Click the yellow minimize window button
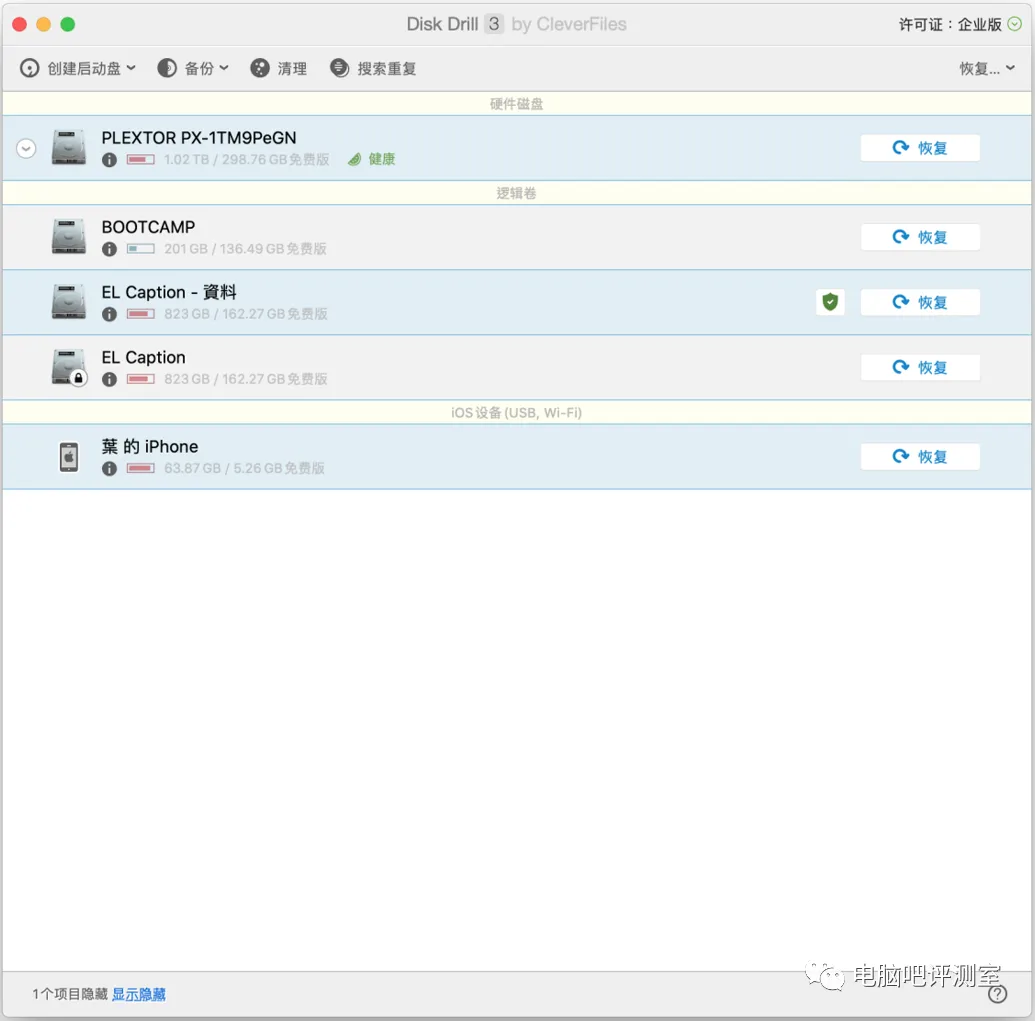This screenshot has height=1021, width=1035. pos(44,24)
